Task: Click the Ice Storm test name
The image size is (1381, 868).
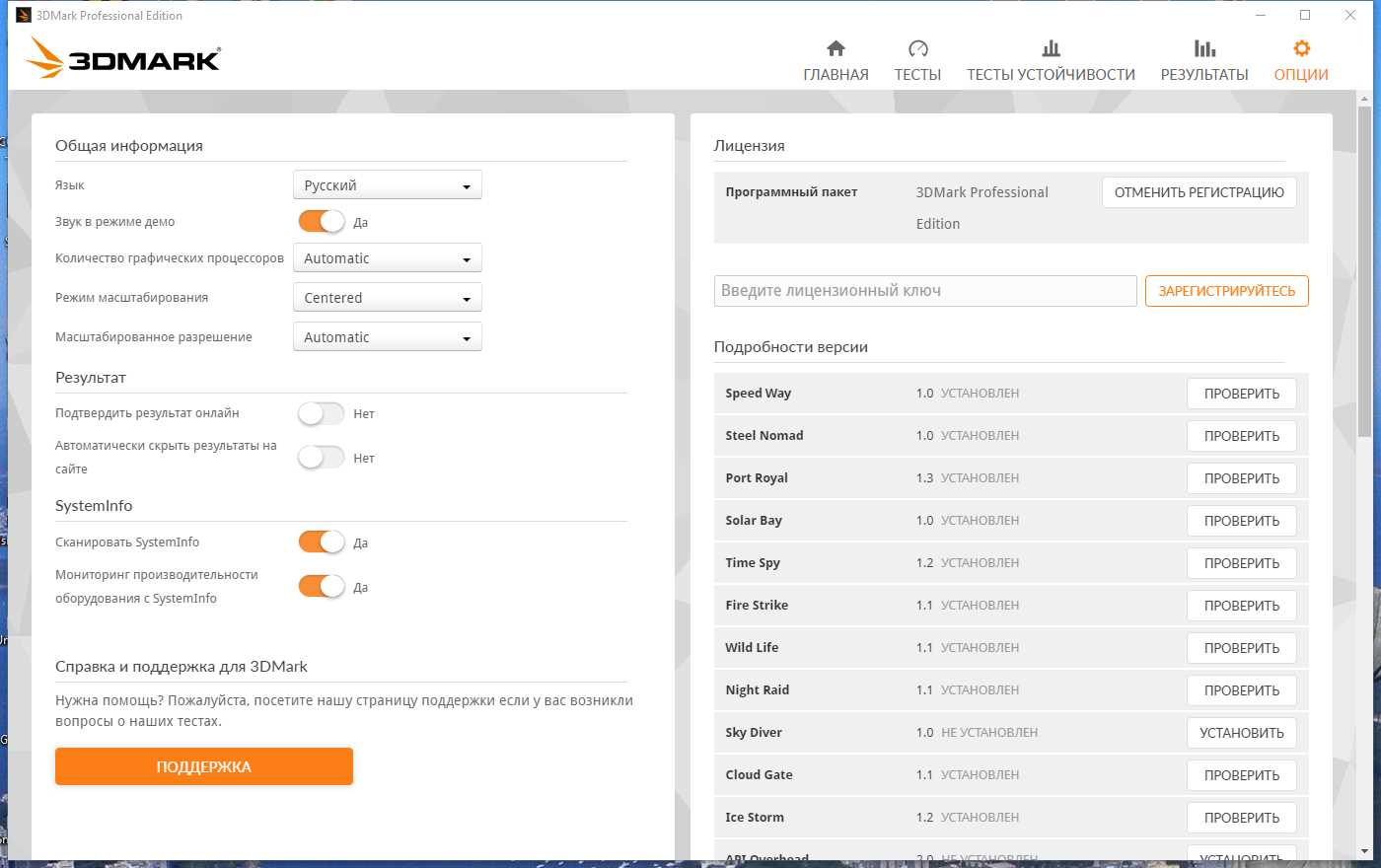Action: [x=755, y=817]
